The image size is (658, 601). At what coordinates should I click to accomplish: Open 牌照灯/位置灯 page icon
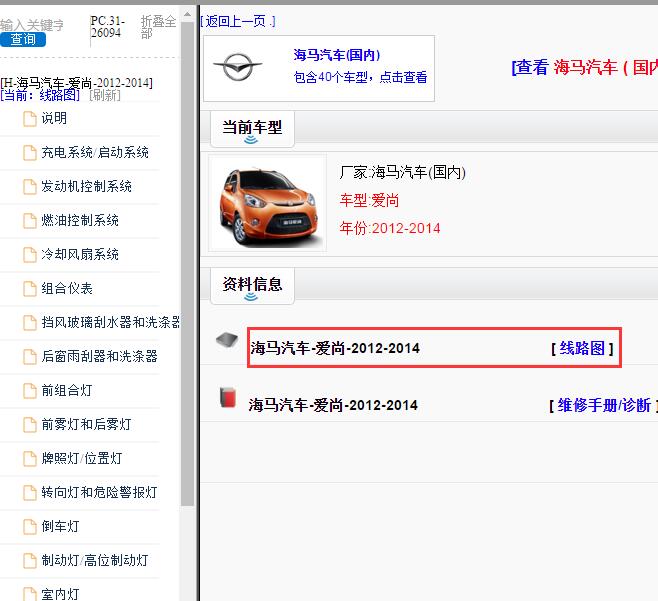click(x=29, y=459)
